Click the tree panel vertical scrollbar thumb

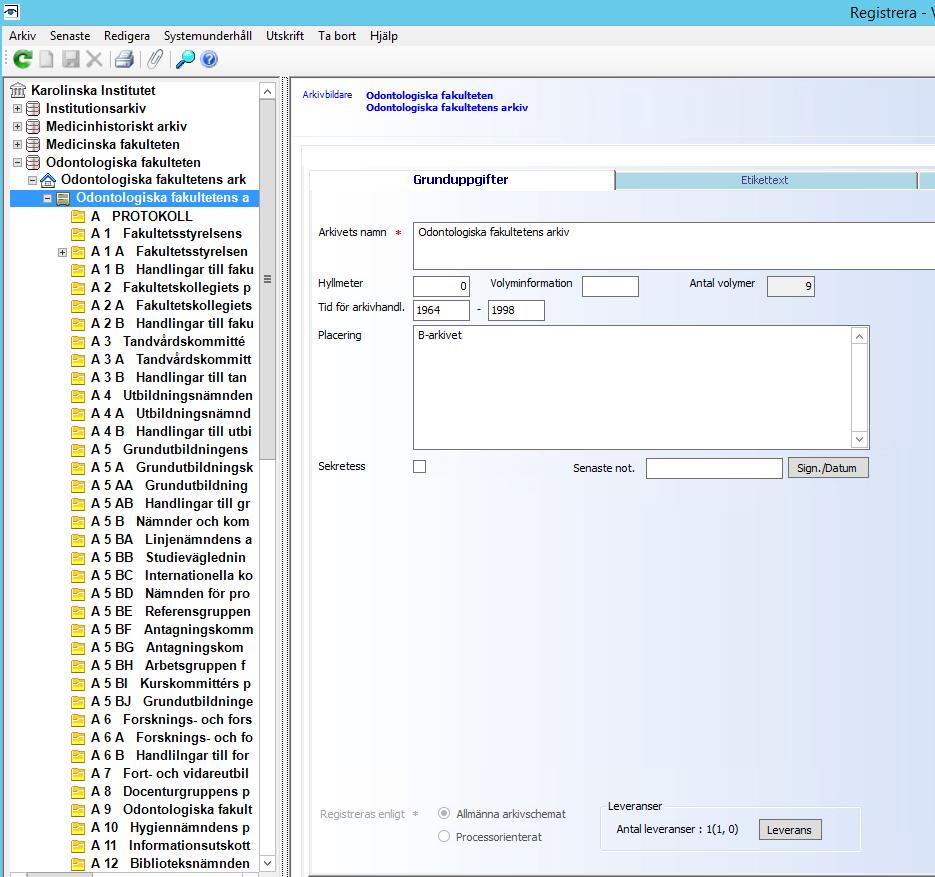(267, 279)
